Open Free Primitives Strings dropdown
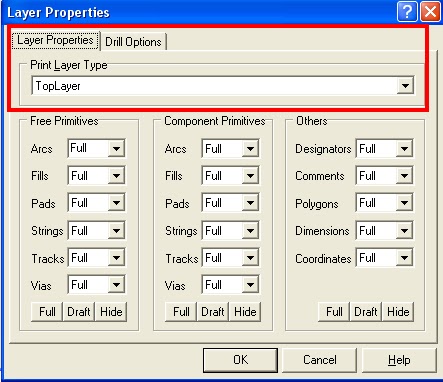This screenshot has width=443, height=382. tap(116, 230)
